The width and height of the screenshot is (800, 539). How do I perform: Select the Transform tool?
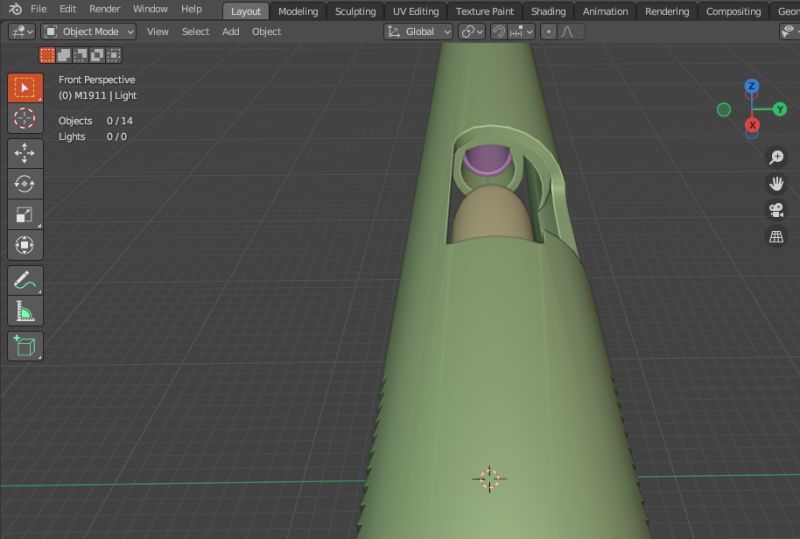tap(24, 245)
